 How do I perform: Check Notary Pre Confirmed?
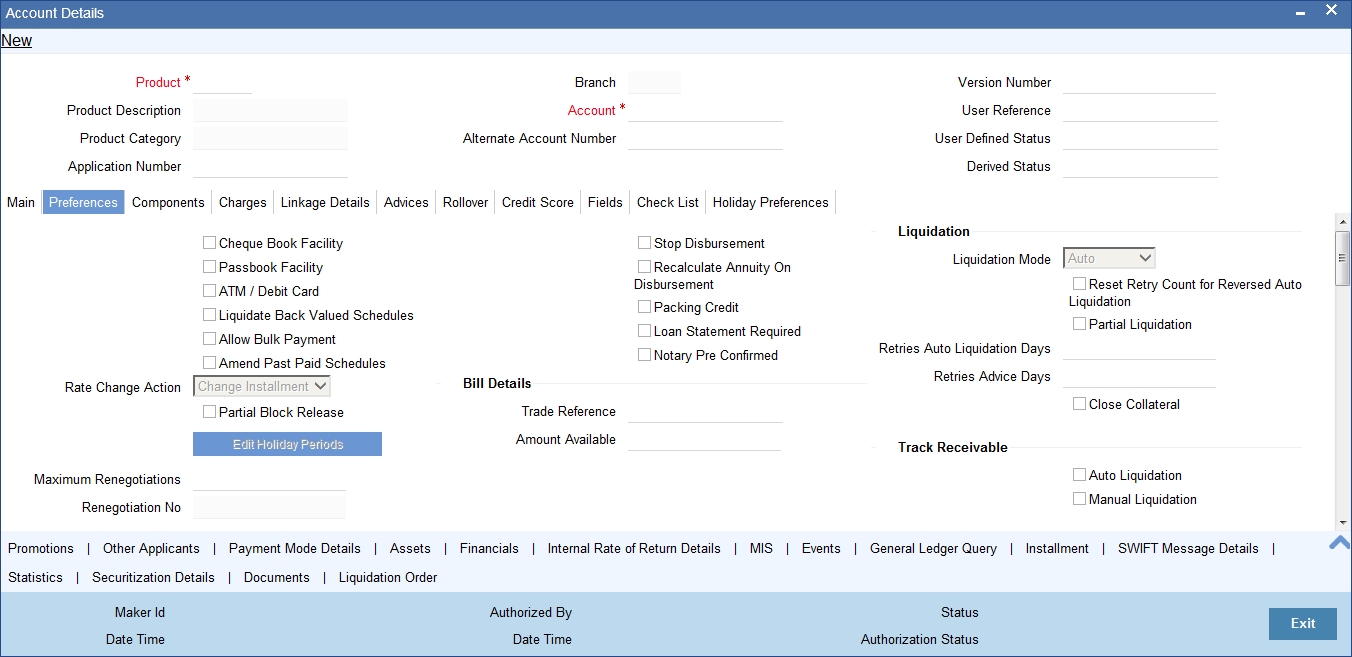coord(644,355)
